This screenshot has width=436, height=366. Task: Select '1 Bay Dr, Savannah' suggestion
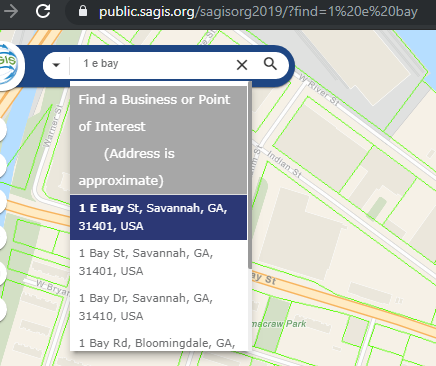click(158, 307)
